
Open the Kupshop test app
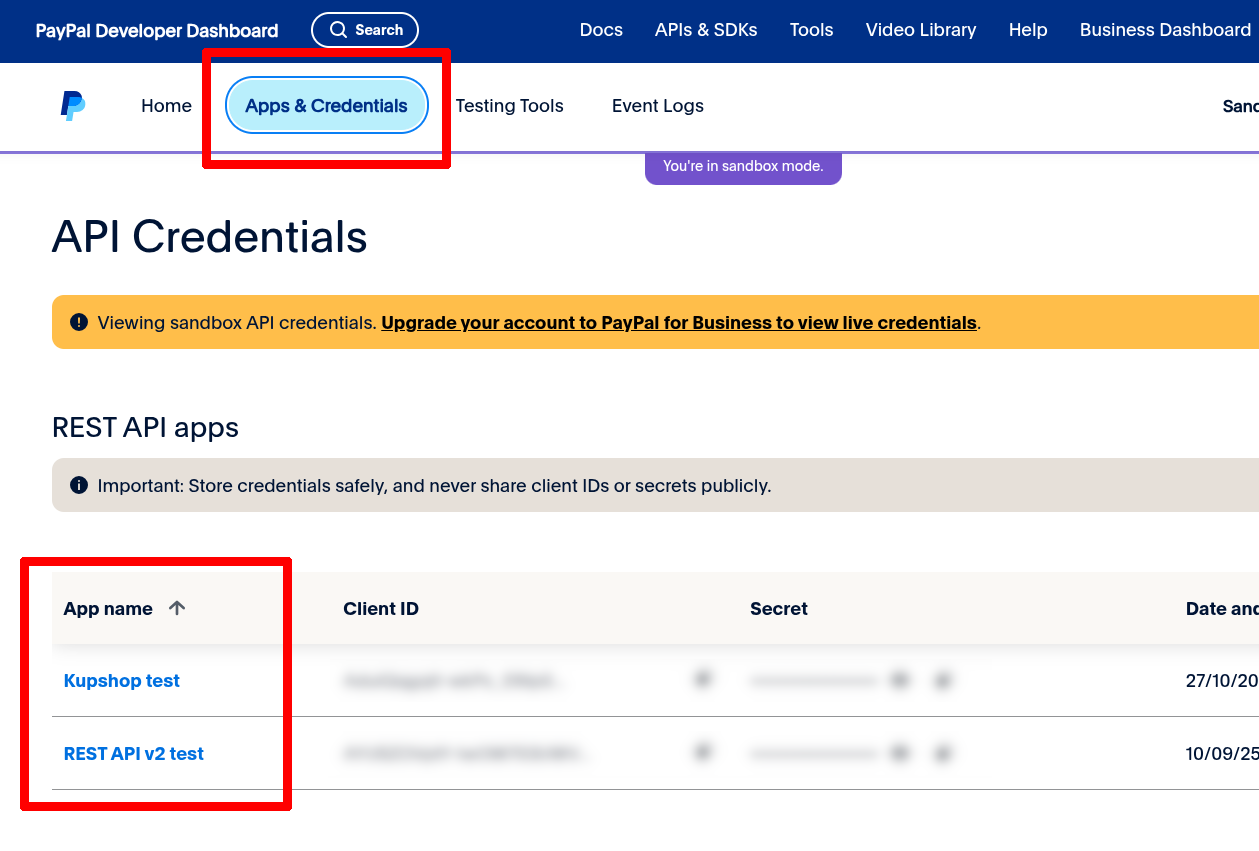pos(122,681)
